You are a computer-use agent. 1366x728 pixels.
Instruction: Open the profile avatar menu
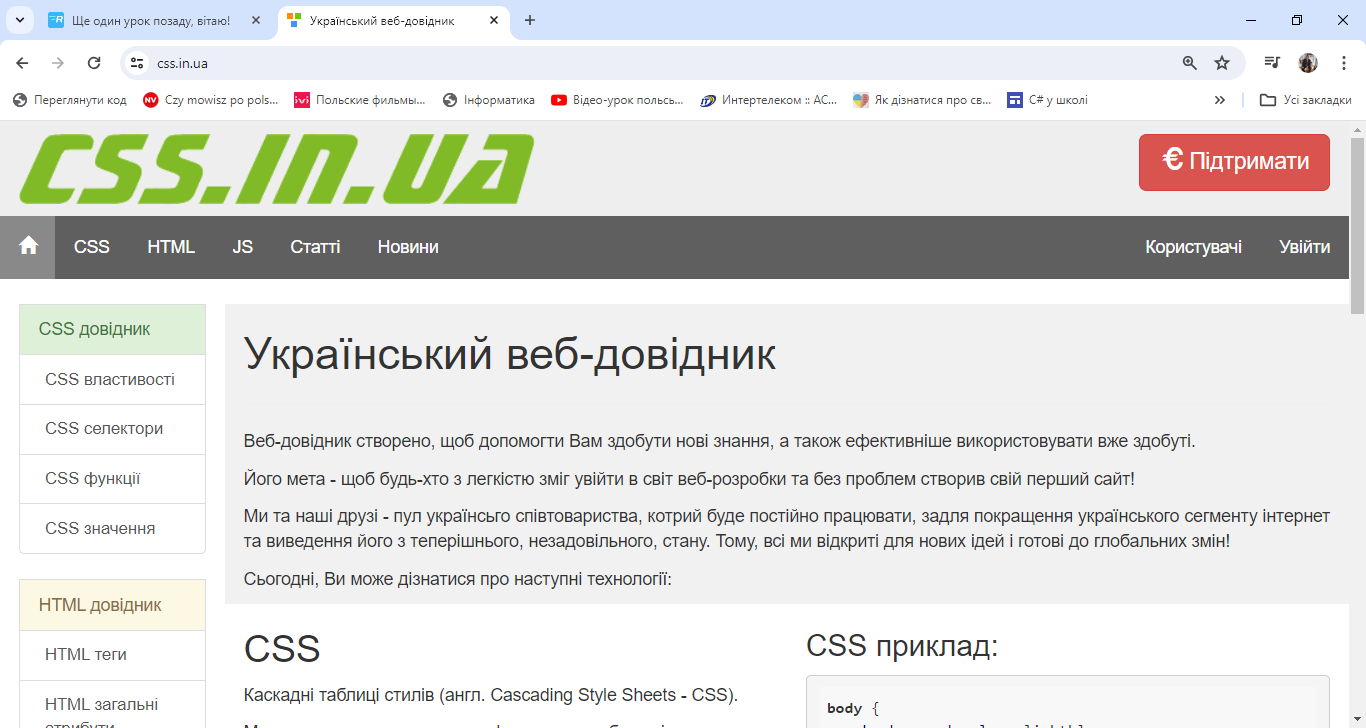(x=1308, y=62)
